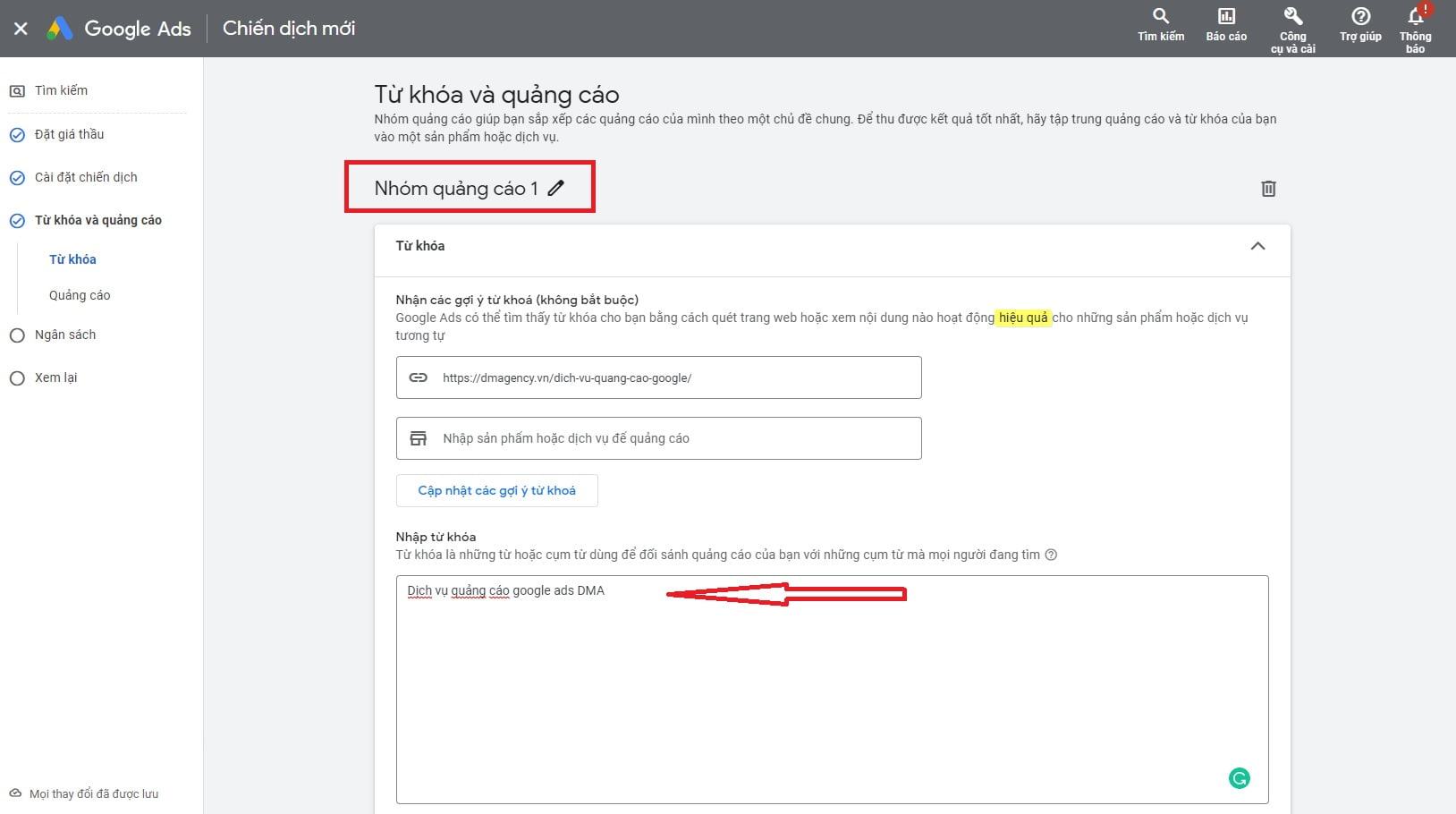Select Từ khóa và quảng cáo step
The image size is (1456, 814).
(97, 220)
